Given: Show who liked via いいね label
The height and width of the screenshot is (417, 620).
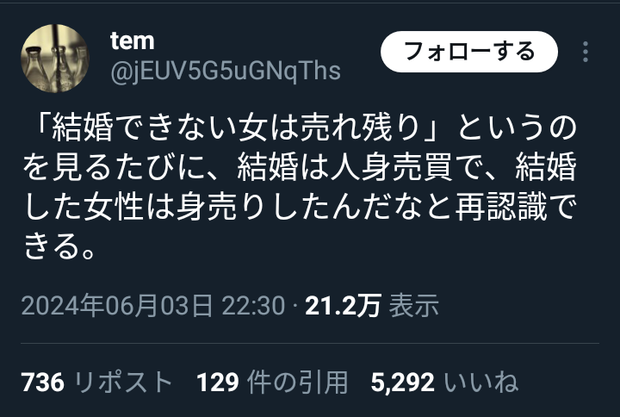Looking at the screenshot, I should (x=481, y=383).
